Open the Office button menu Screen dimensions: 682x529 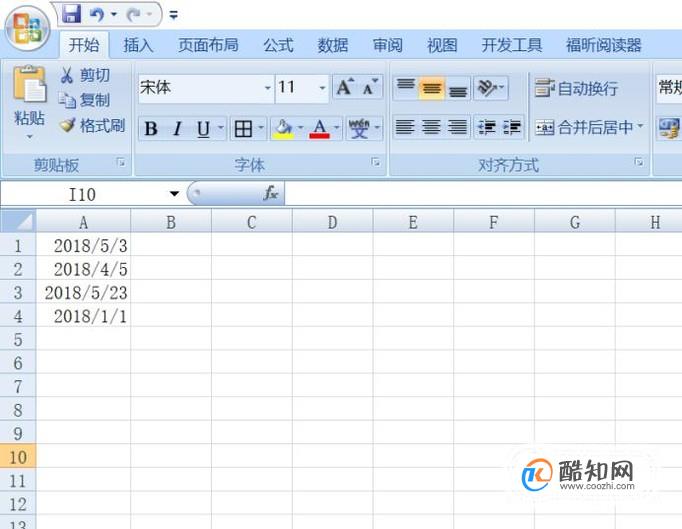pos(27,28)
